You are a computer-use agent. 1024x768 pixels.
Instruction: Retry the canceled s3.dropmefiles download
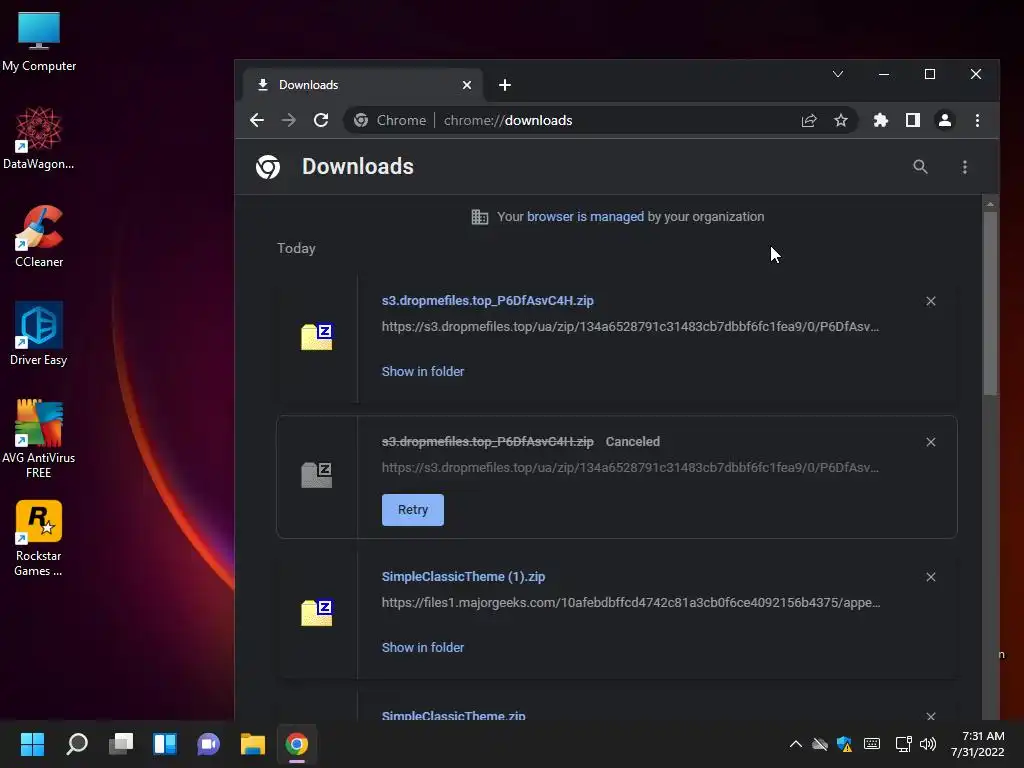(x=413, y=510)
